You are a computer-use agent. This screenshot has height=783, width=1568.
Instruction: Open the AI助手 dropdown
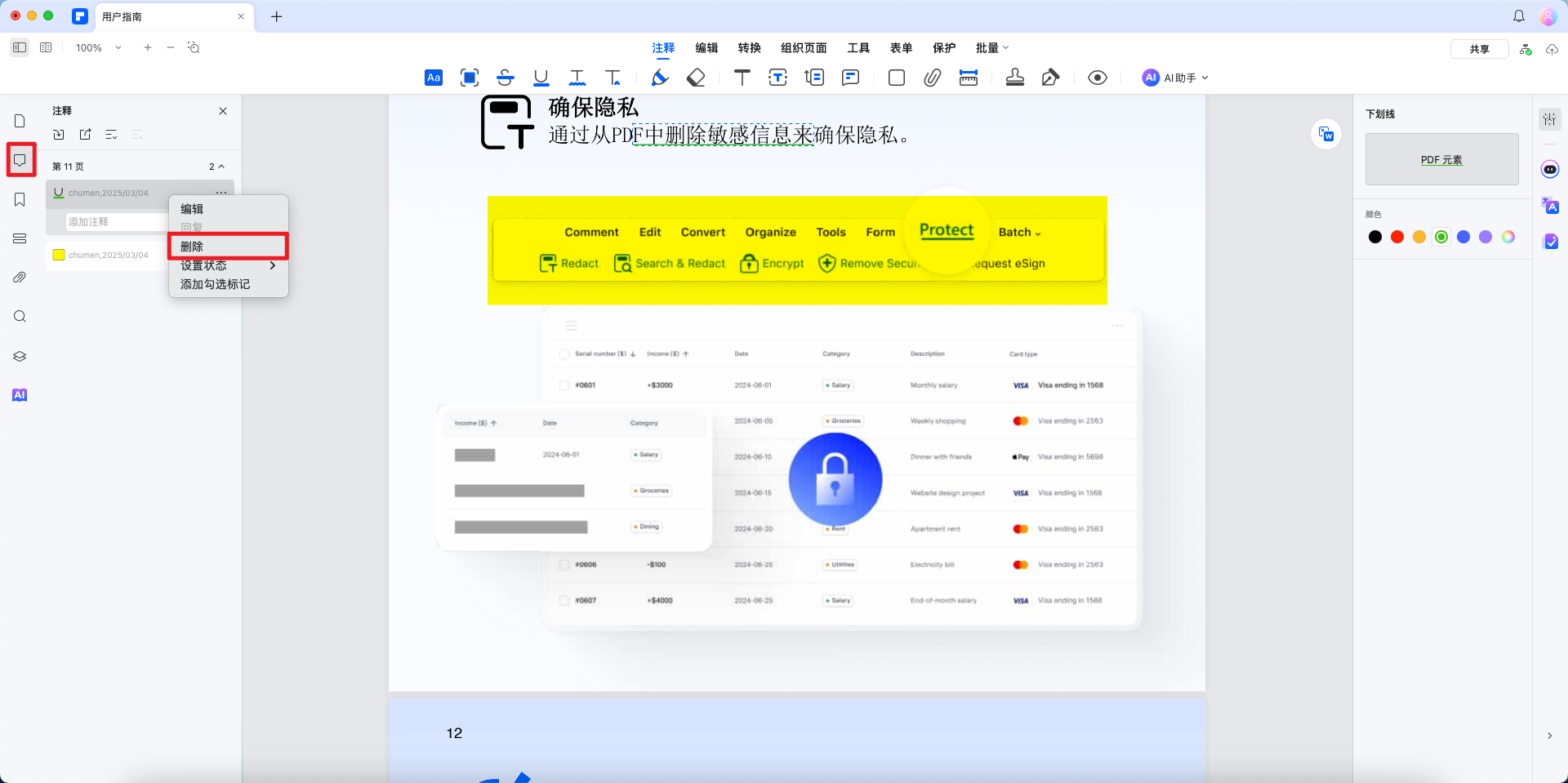coord(1175,78)
